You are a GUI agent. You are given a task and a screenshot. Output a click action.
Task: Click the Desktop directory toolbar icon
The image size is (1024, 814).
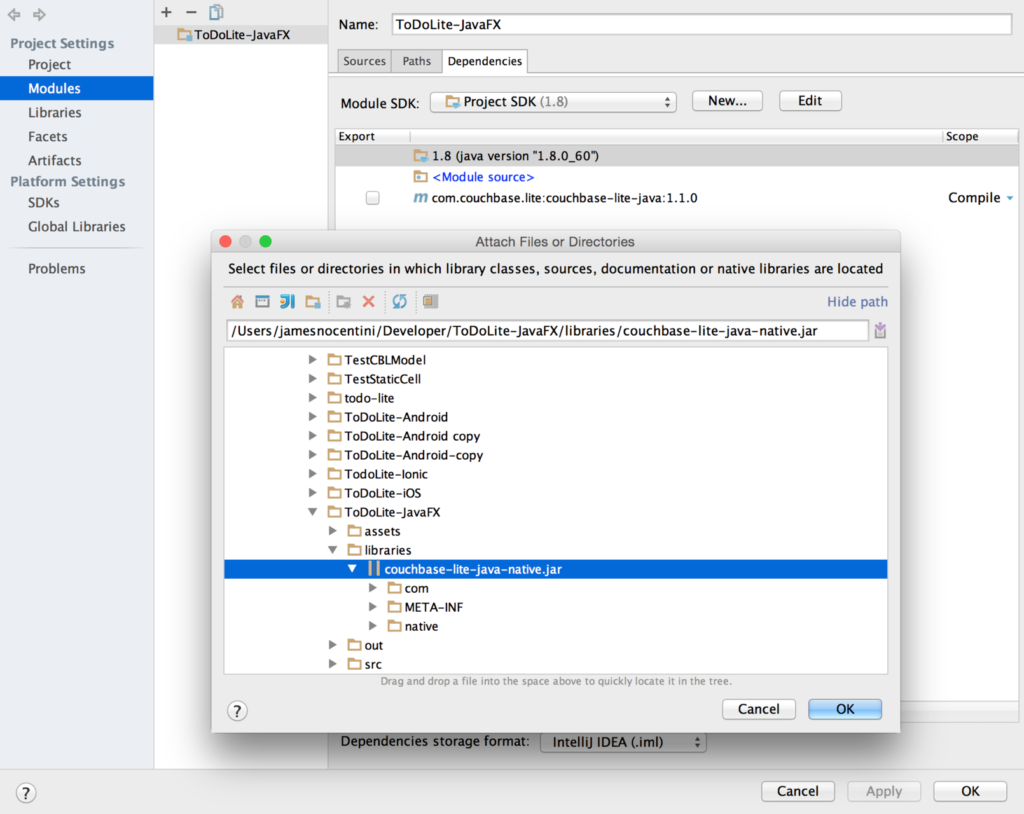(x=262, y=301)
